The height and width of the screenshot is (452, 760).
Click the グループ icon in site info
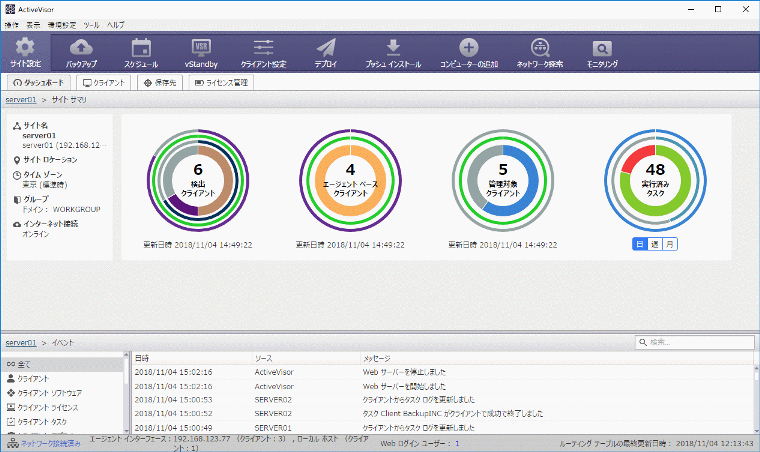[x=16, y=199]
